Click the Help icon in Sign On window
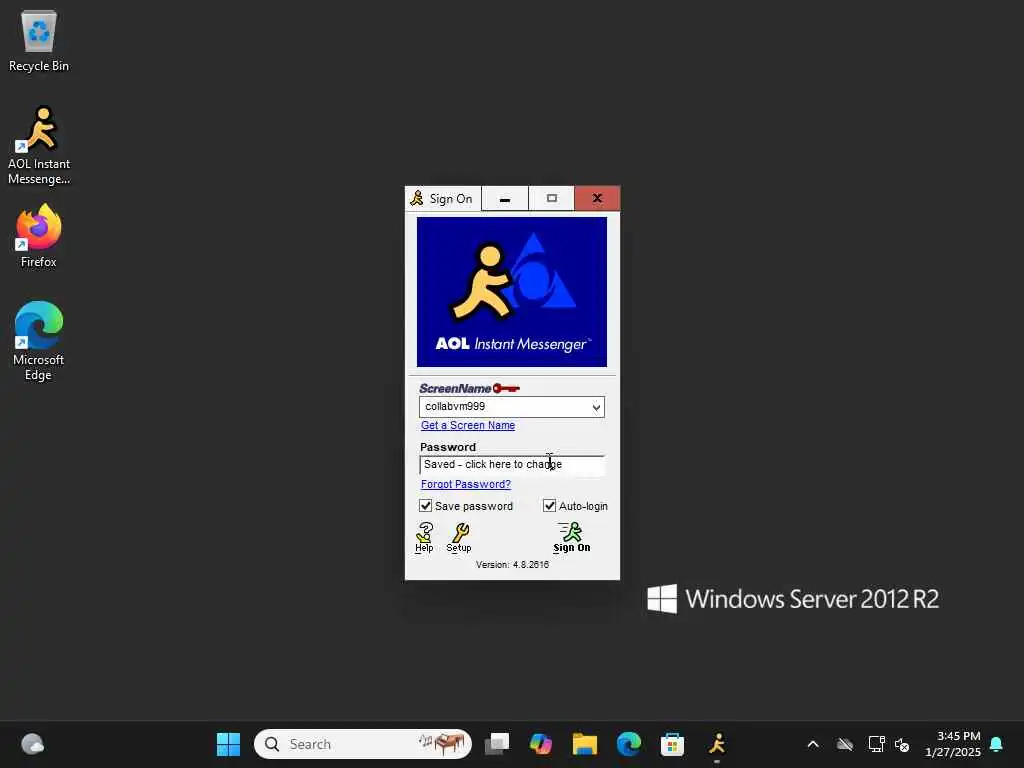 424,537
